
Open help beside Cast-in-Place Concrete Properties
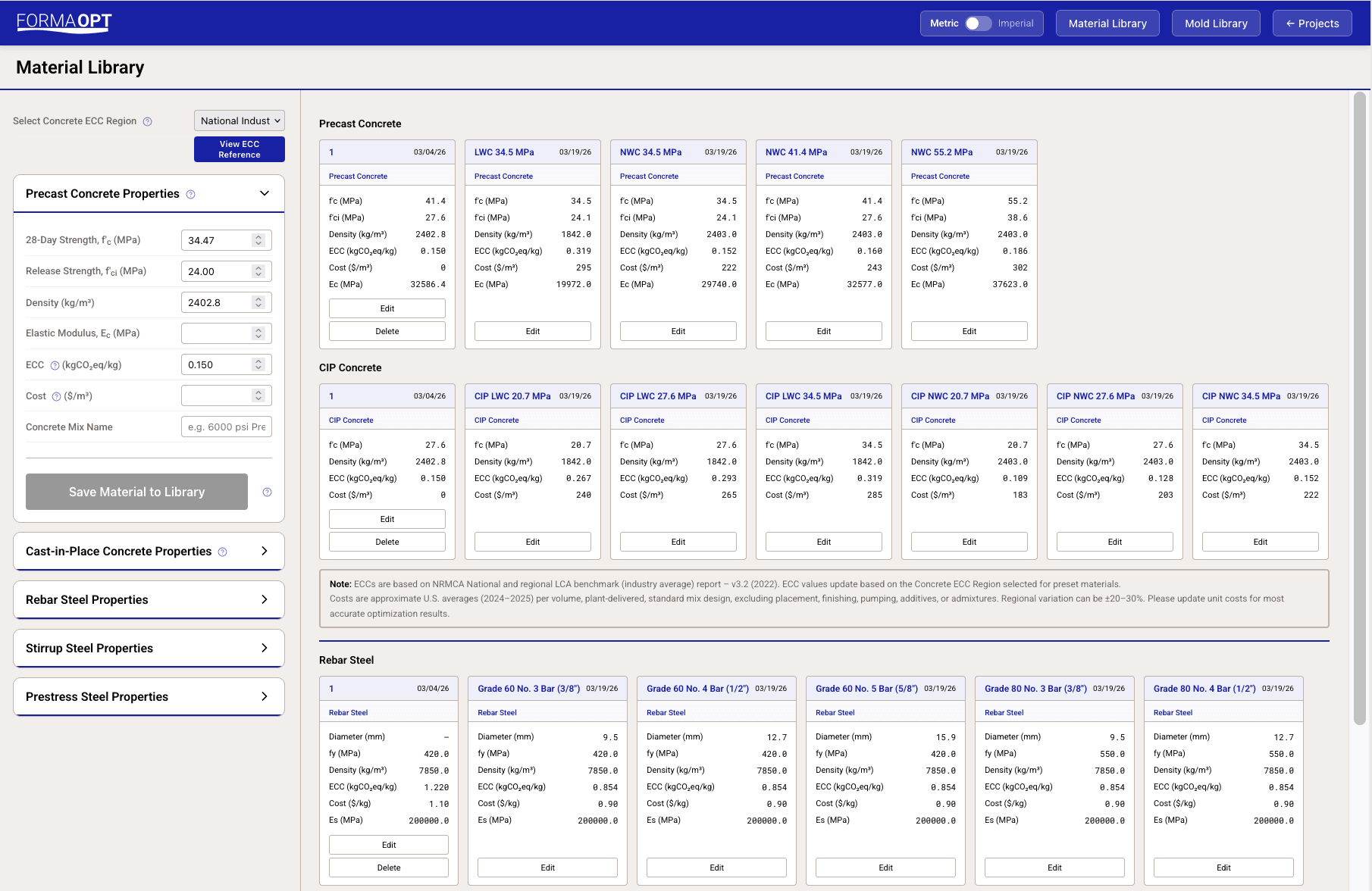(x=222, y=552)
